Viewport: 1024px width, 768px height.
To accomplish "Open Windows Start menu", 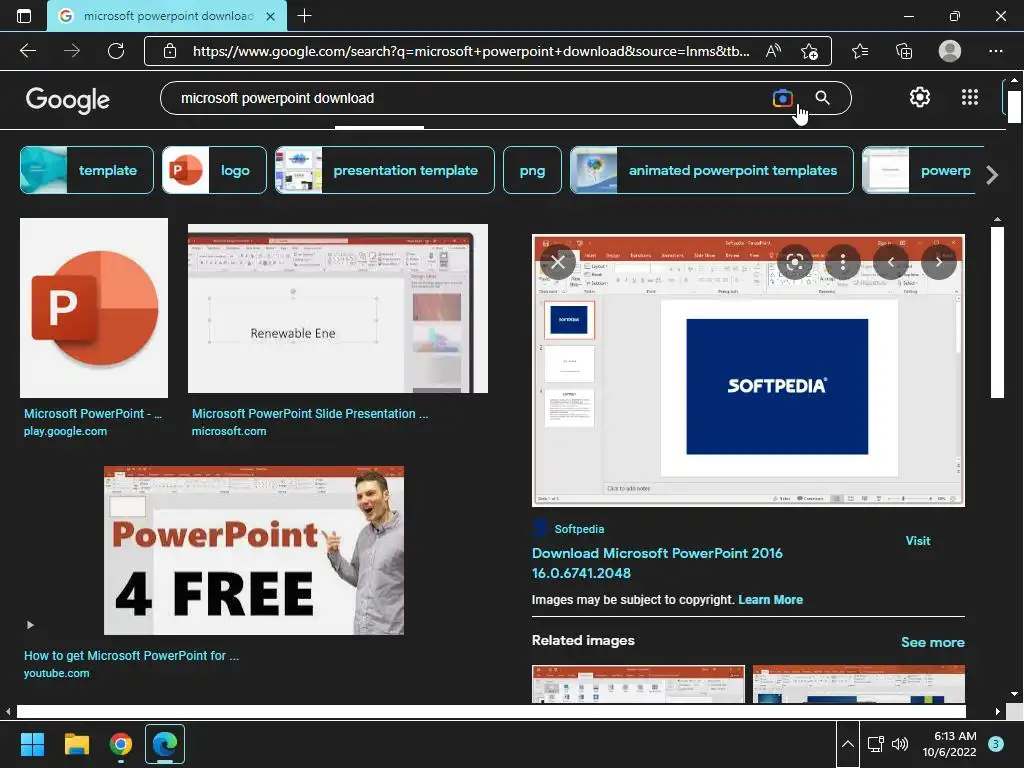I will 32,744.
